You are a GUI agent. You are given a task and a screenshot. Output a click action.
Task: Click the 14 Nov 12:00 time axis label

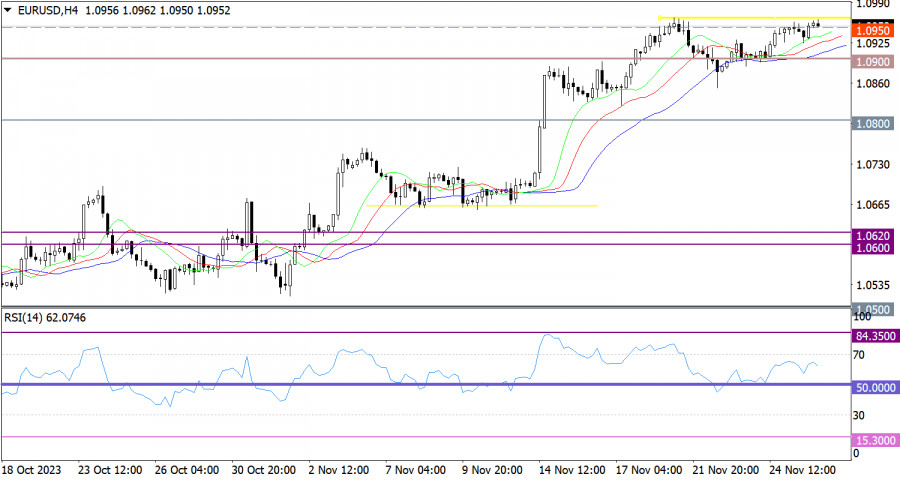point(572,470)
